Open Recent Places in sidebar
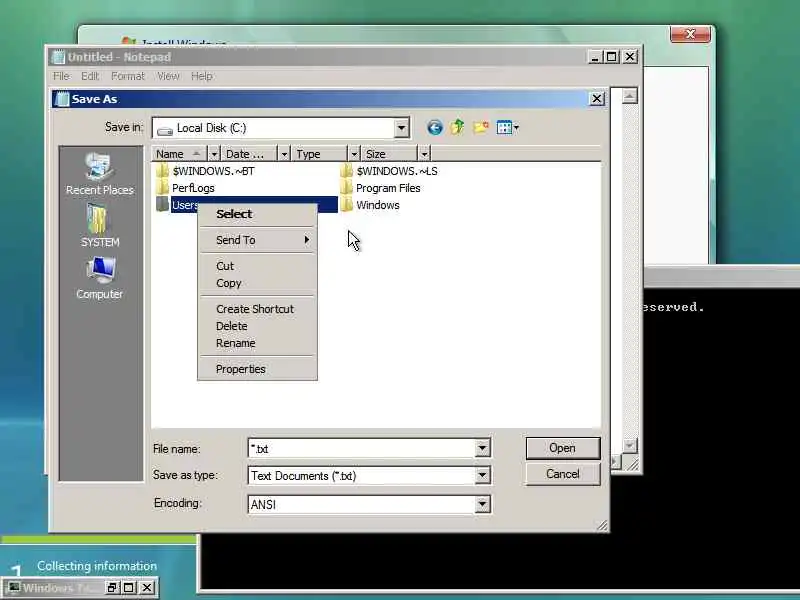This screenshot has height=600, width=800. pyautogui.click(x=99, y=174)
